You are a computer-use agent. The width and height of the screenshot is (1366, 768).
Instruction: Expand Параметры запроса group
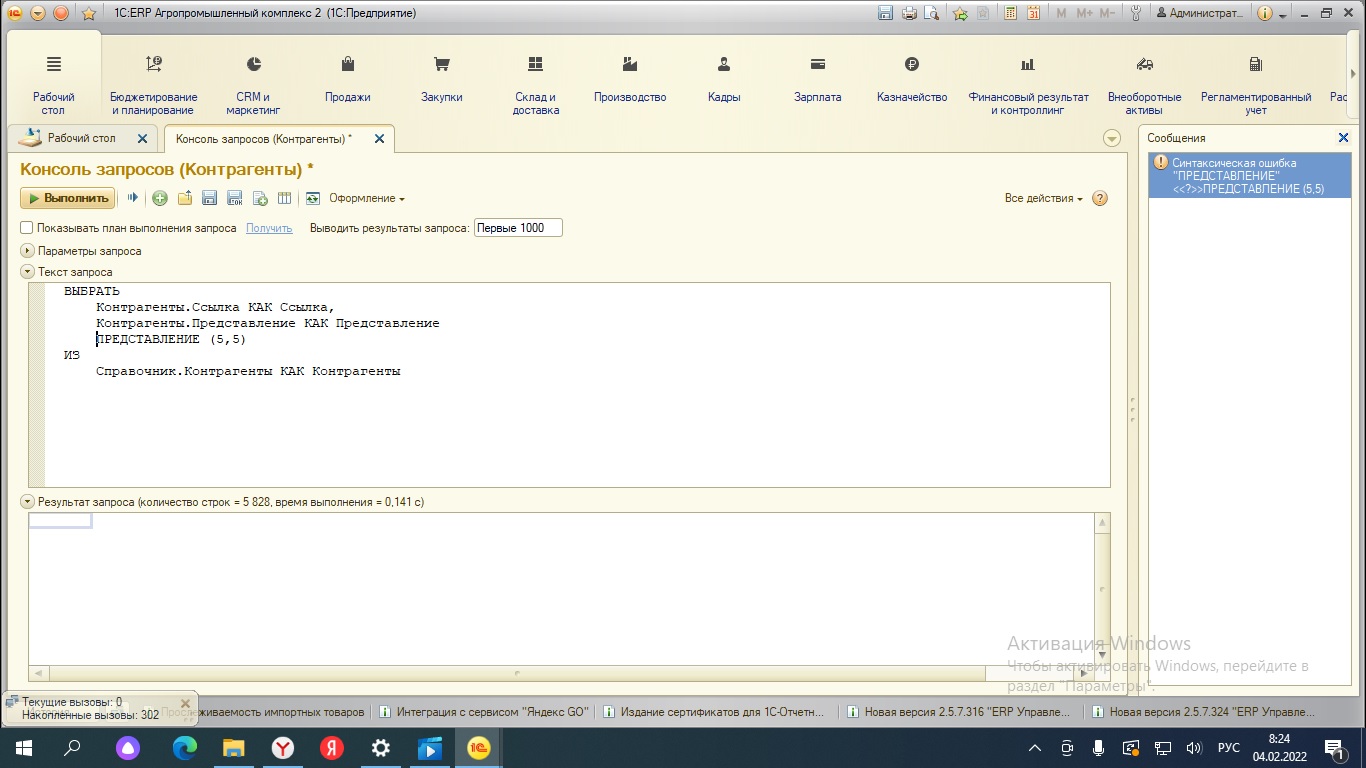pyautogui.click(x=28, y=251)
